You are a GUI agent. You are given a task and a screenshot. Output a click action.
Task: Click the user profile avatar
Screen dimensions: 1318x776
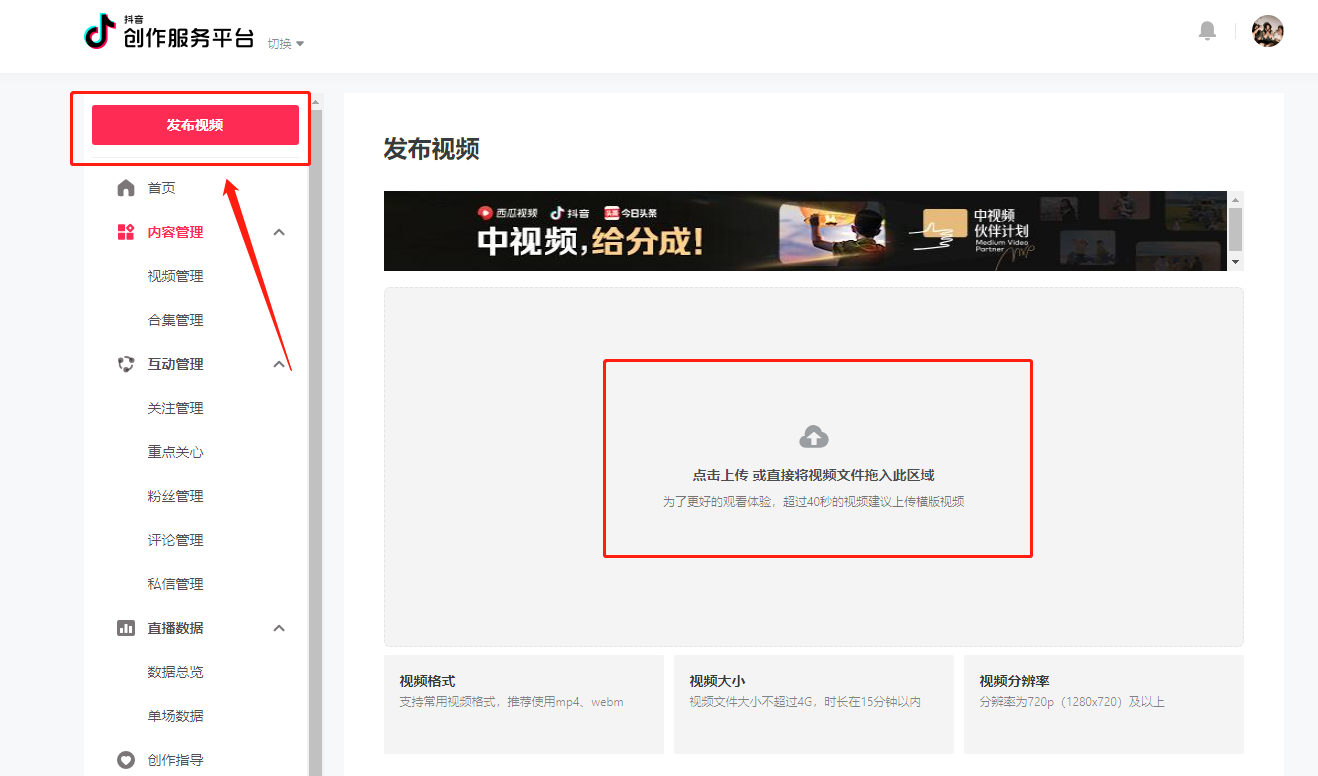[1268, 31]
